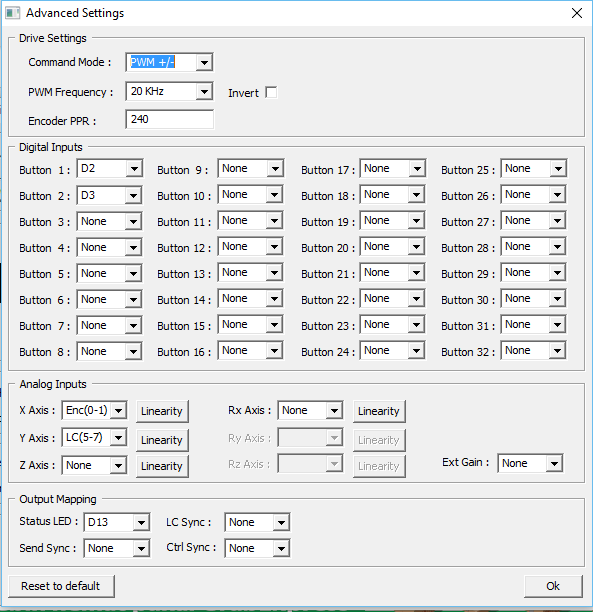
Task: Click Linearity button for Y Axis
Action: (x=162, y=440)
